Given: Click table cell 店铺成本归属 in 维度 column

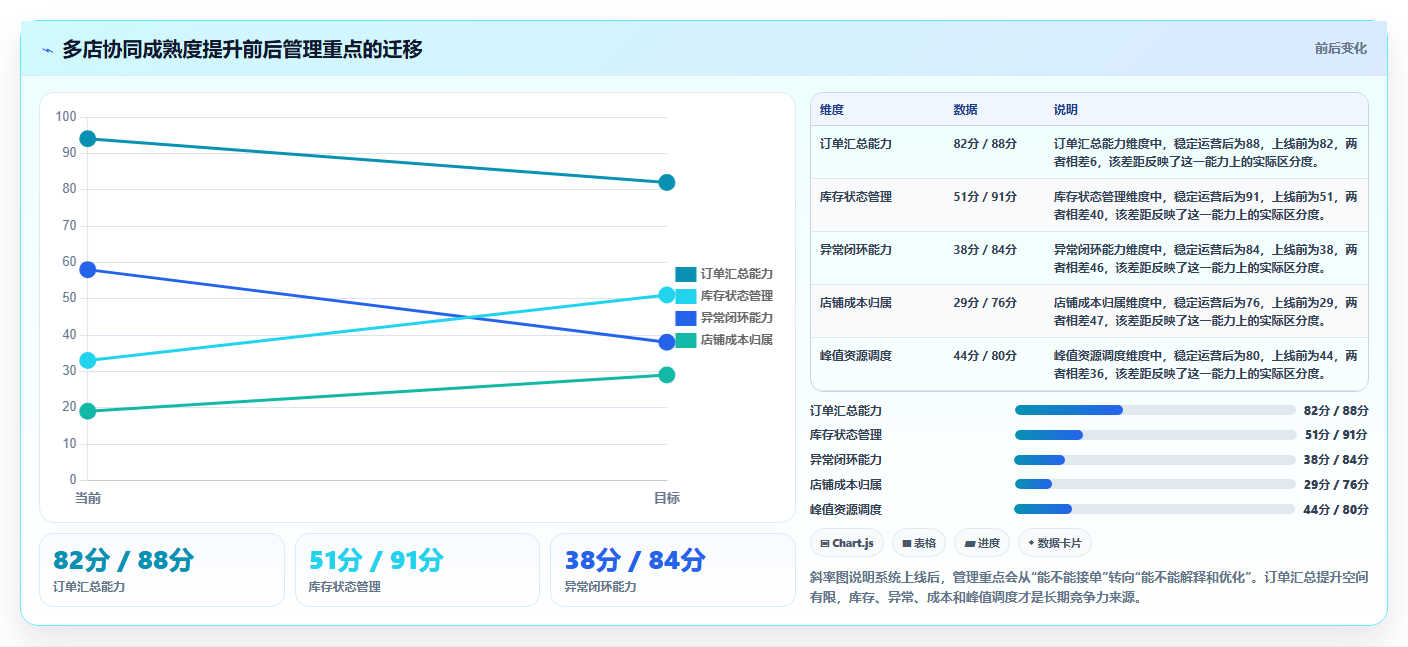Looking at the screenshot, I should [856, 303].
